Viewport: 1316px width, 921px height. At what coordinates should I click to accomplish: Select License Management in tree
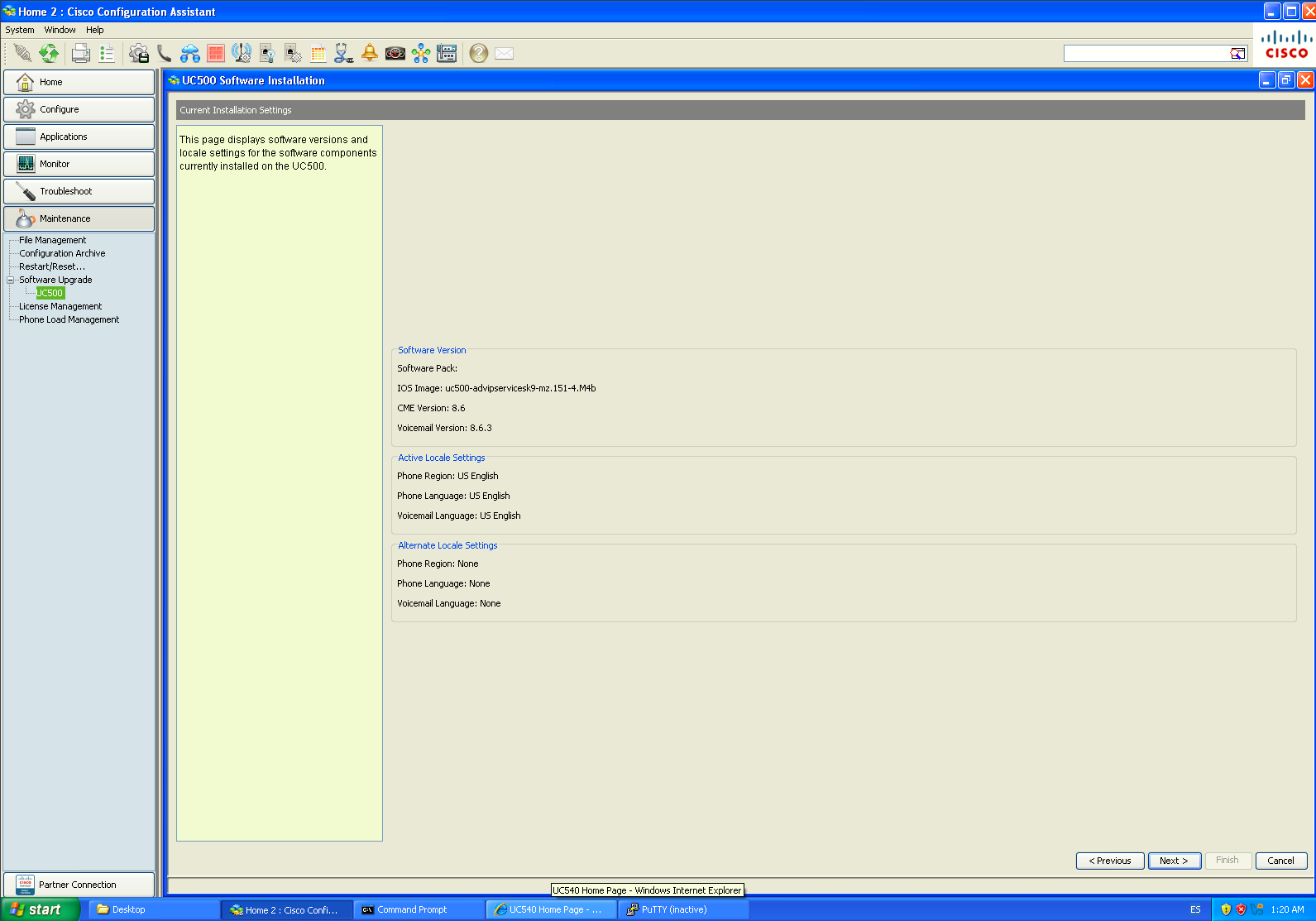(61, 306)
